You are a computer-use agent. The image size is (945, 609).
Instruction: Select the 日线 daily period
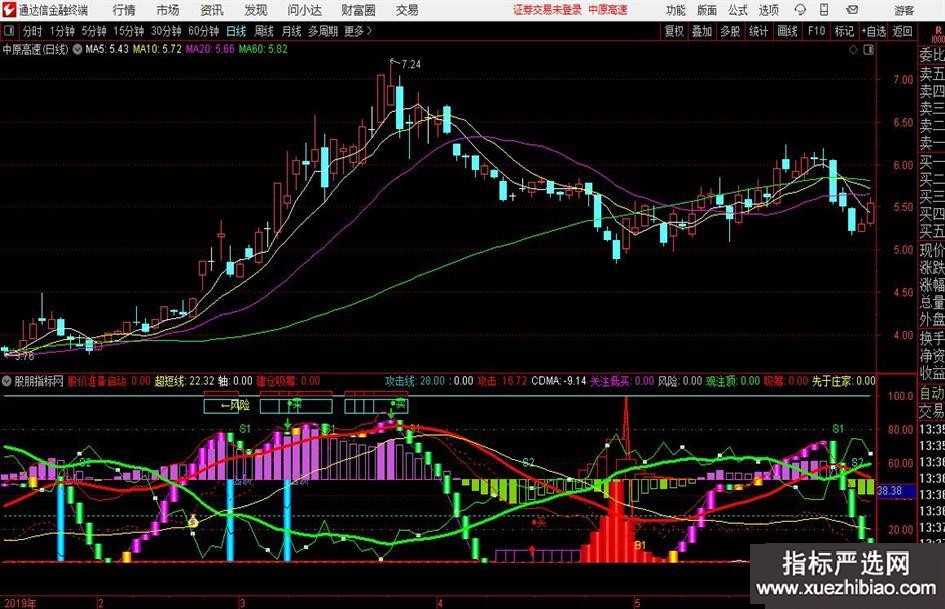pyautogui.click(x=236, y=31)
